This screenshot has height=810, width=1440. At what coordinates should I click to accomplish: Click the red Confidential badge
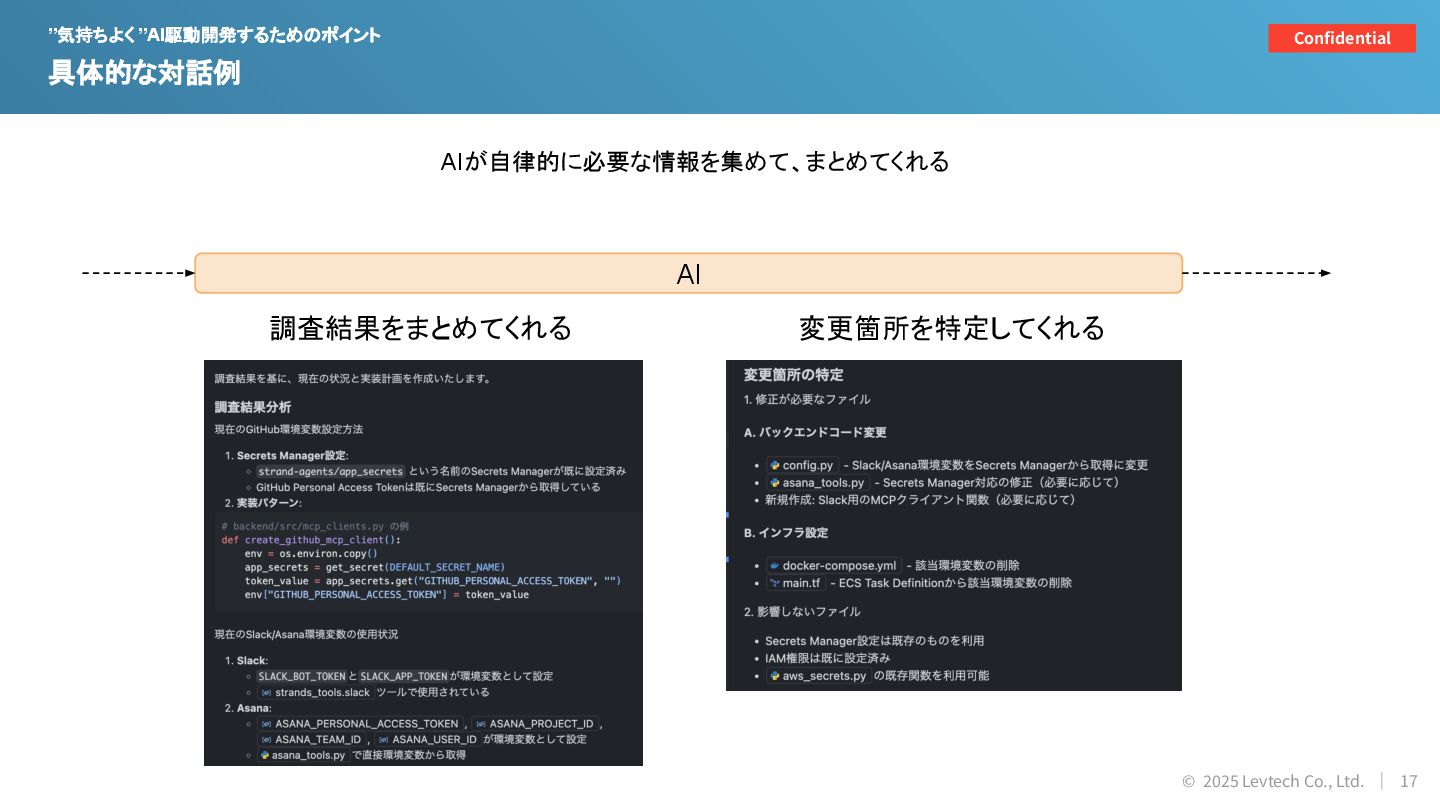click(1342, 38)
